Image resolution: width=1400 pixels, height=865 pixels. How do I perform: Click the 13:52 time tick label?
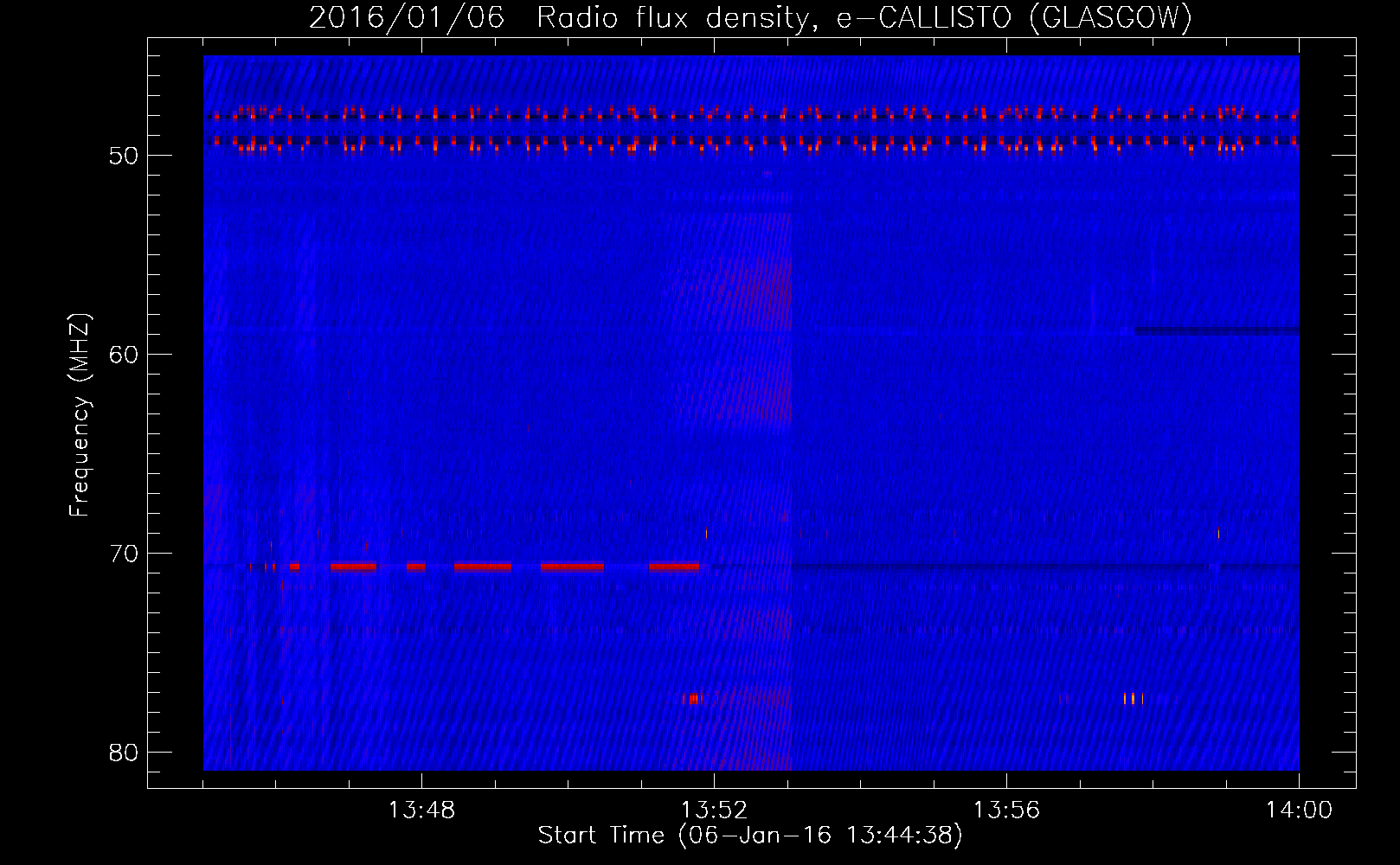click(x=714, y=811)
